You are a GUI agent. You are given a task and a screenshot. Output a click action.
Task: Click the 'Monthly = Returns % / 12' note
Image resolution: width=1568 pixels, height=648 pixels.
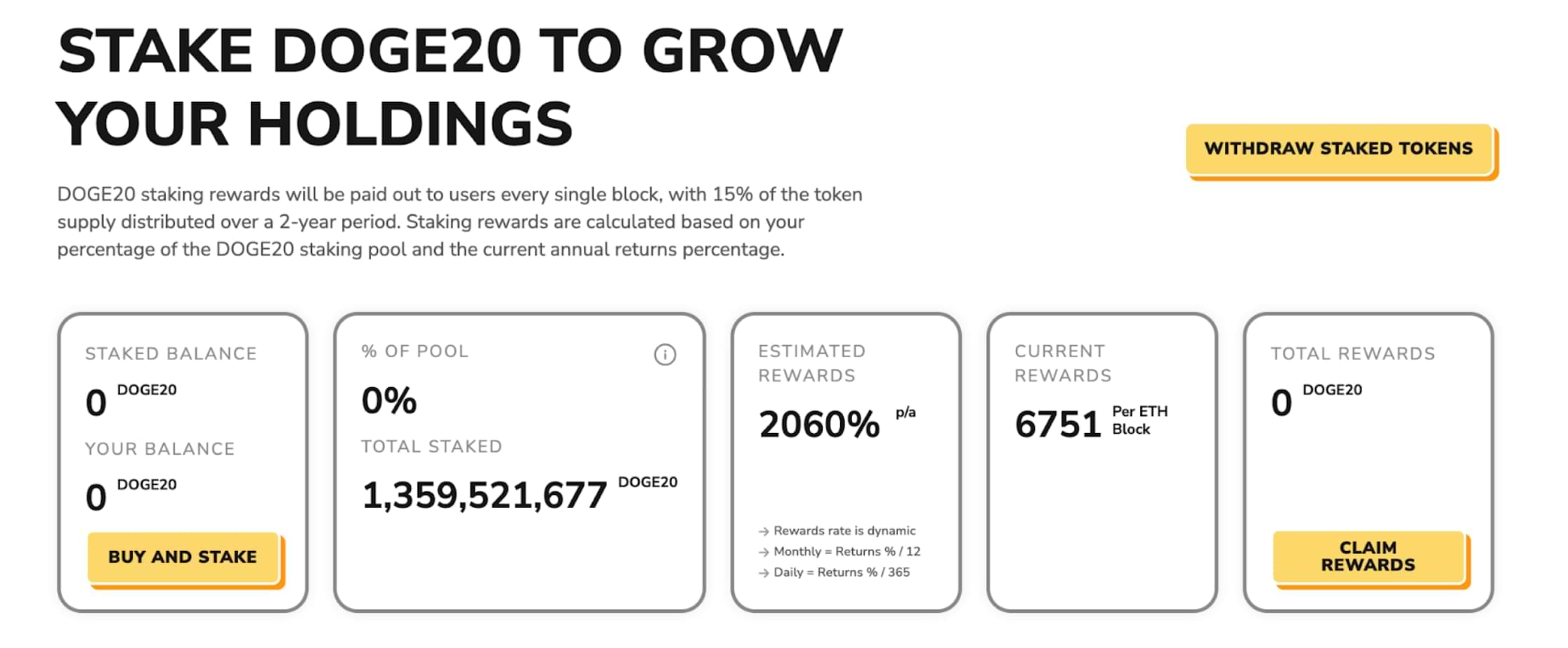pos(847,552)
